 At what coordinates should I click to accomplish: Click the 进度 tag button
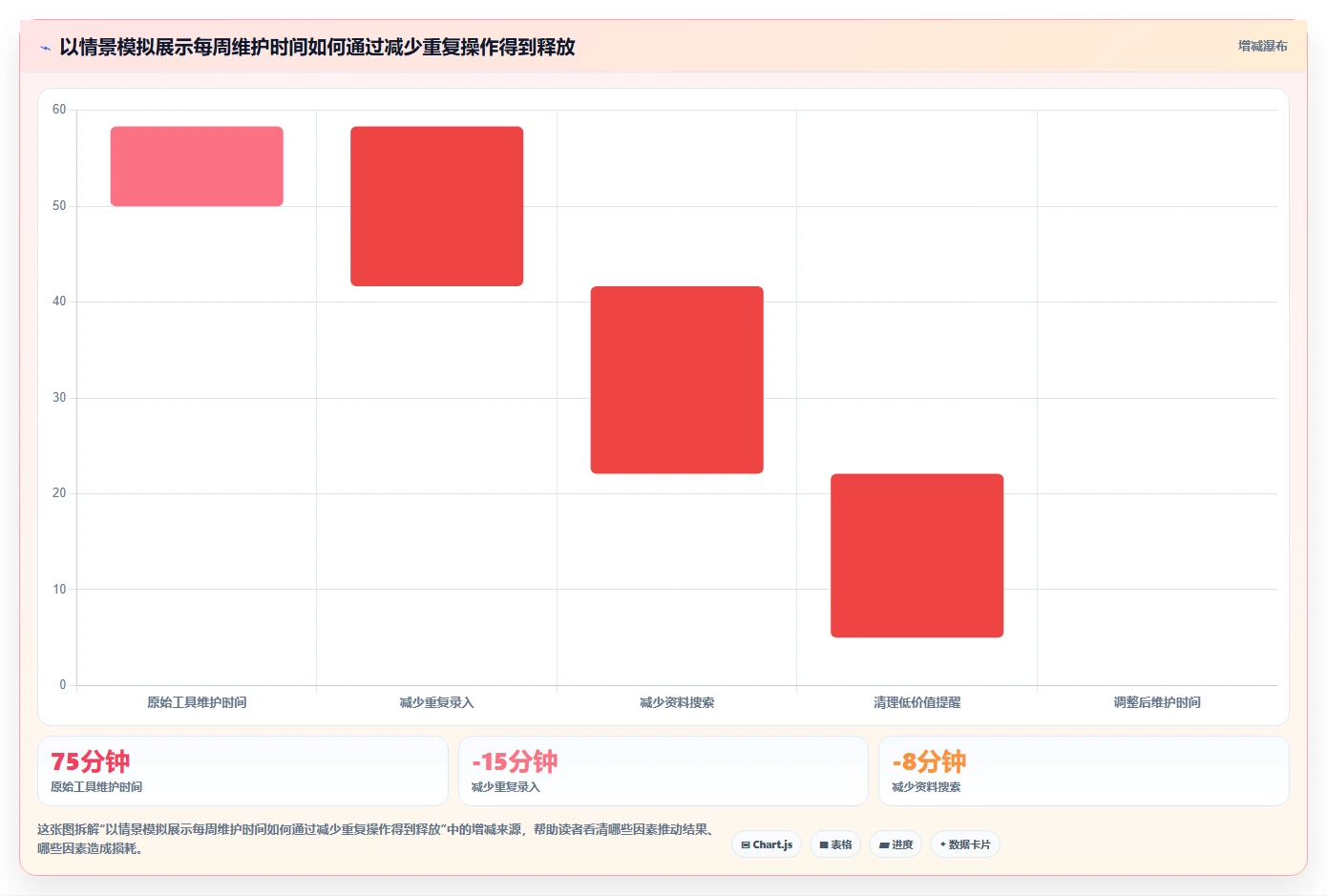pyautogui.click(x=895, y=844)
